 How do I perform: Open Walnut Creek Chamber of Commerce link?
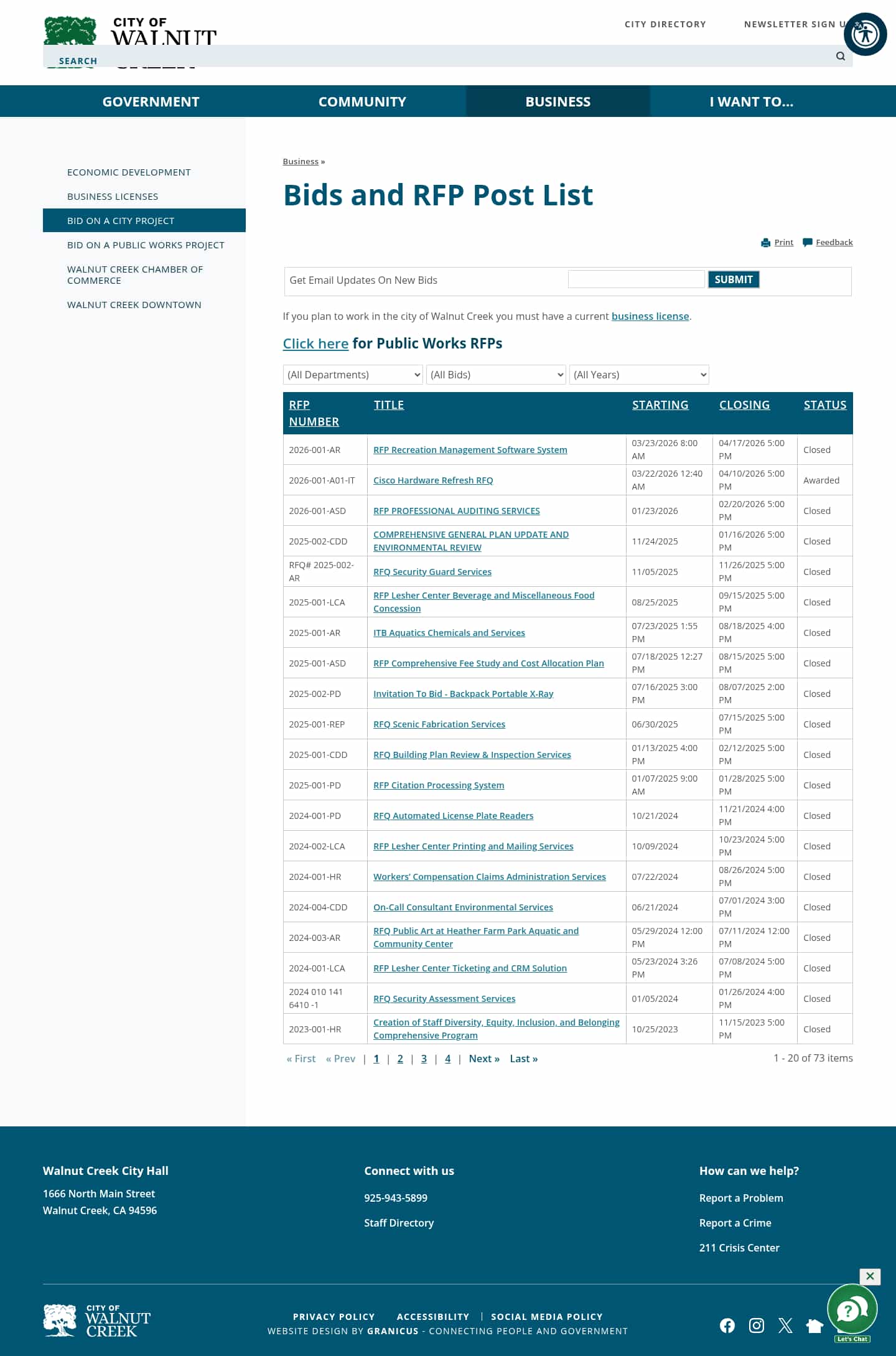pyautogui.click(x=135, y=275)
